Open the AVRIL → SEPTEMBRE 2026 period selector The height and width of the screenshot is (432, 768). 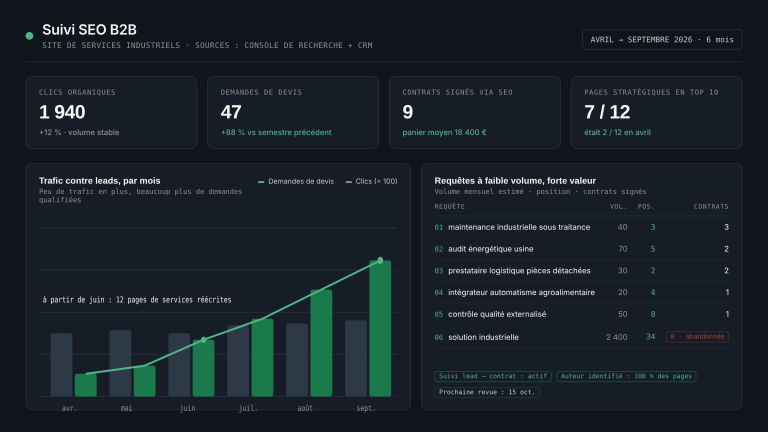click(662, 40)
